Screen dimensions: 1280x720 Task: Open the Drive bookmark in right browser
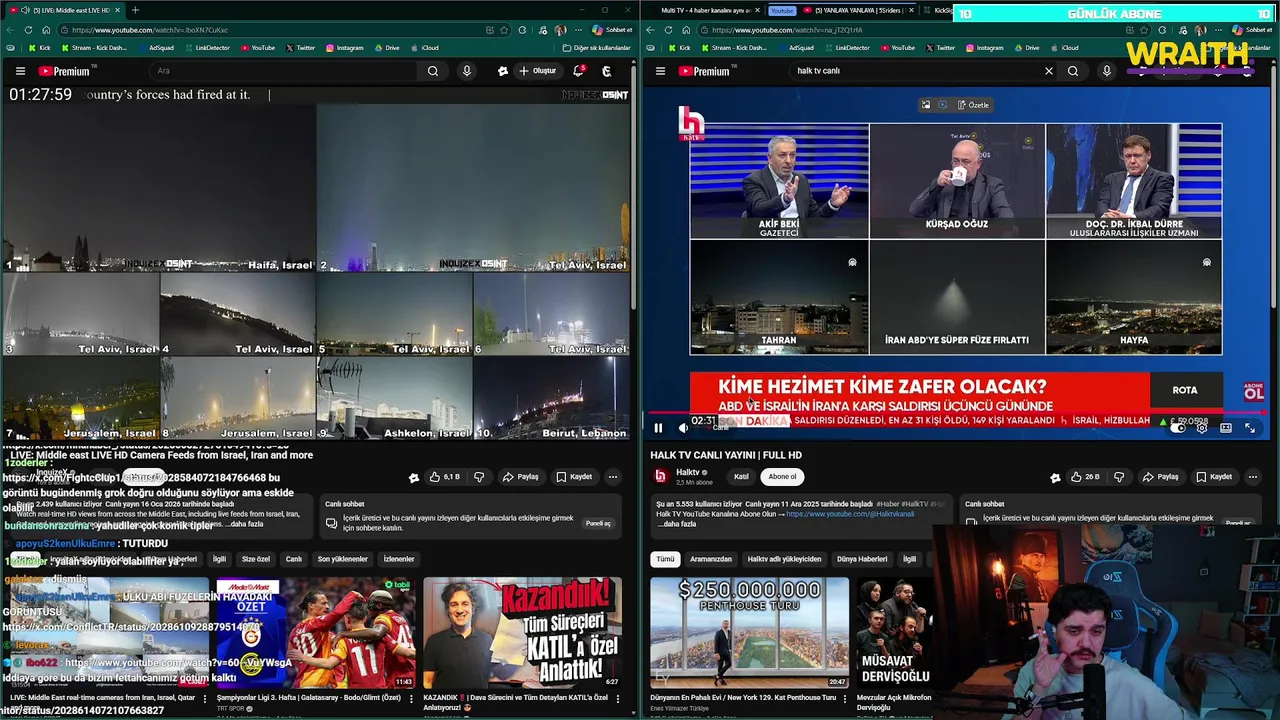[x=1026, y=48]
